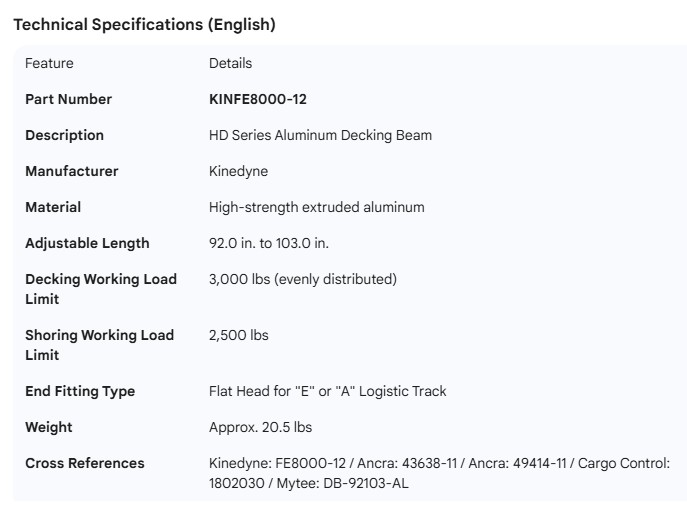
Task: Select the Part Number row label
Action: click(68, 99)
